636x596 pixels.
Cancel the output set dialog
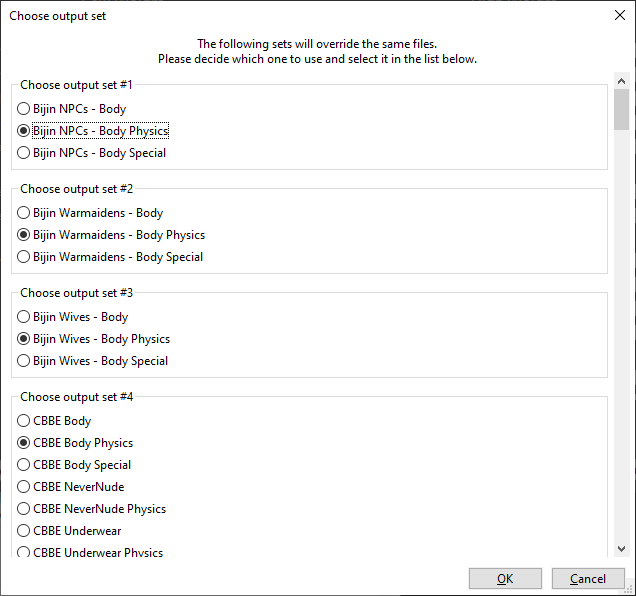(588, 579)
